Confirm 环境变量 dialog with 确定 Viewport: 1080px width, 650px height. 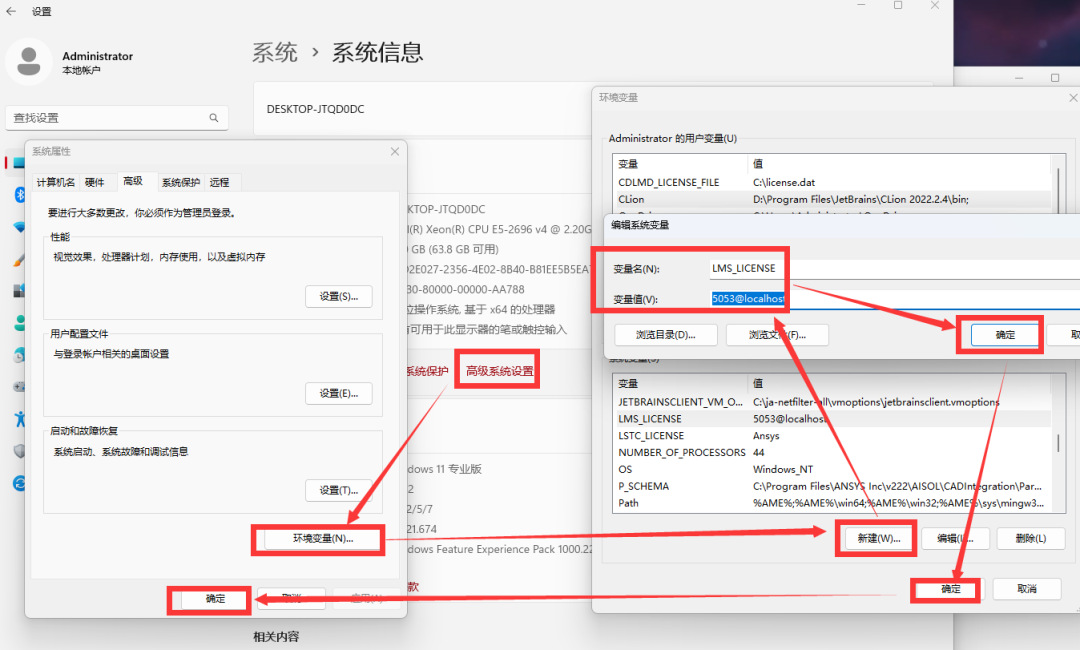pyautogui.click(x=951, y=589)
